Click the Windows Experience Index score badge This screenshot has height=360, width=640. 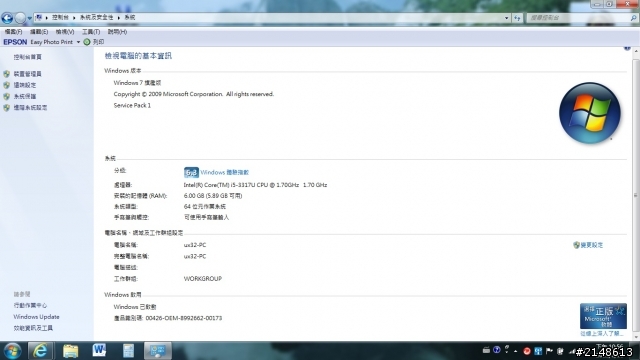point(191,172)
